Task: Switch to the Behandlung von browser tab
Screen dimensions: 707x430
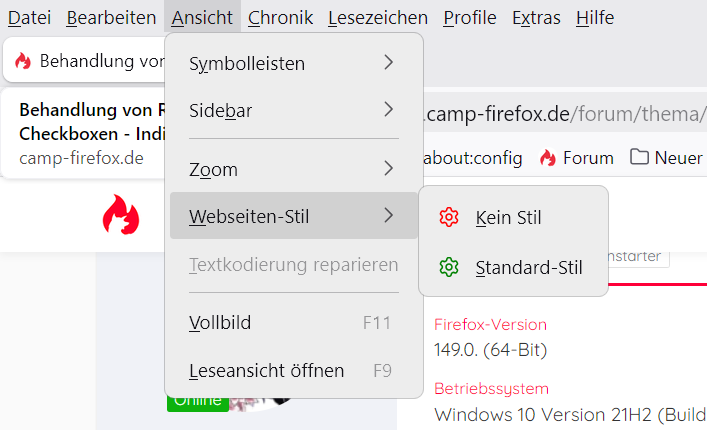Action: pos(90,62)
